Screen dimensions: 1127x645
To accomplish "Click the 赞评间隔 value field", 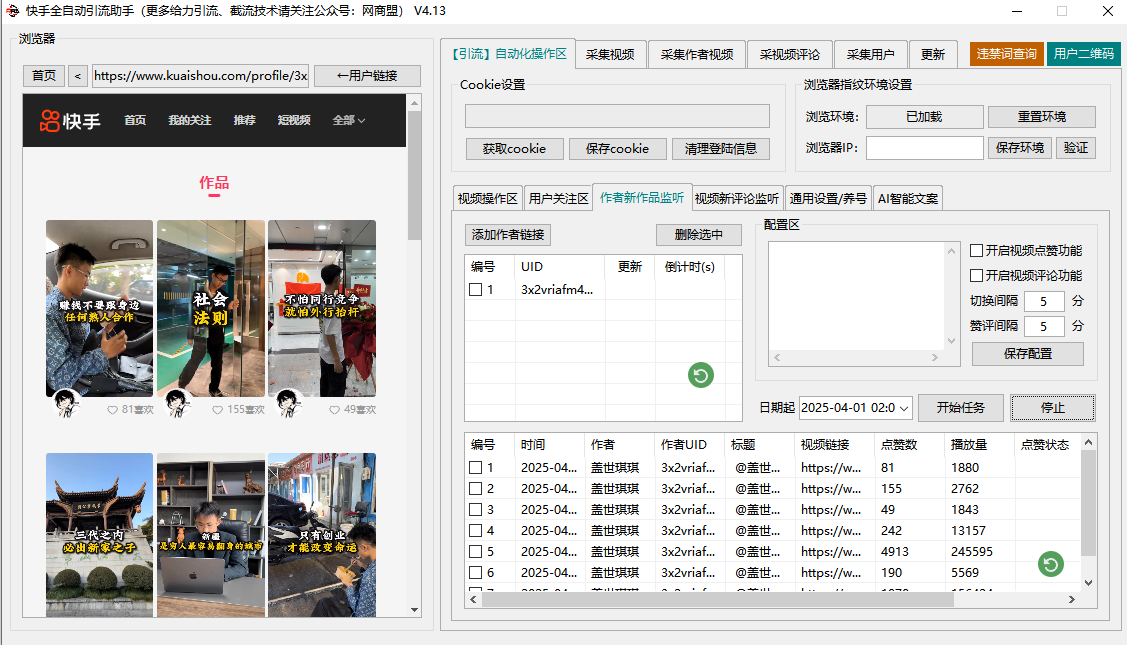I will tap(1044, 326).
